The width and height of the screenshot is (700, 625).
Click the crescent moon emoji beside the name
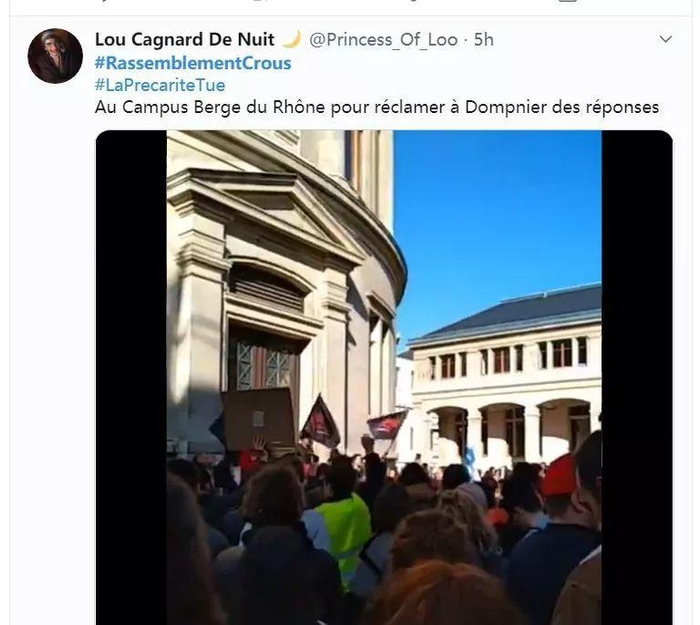(292, 39)
